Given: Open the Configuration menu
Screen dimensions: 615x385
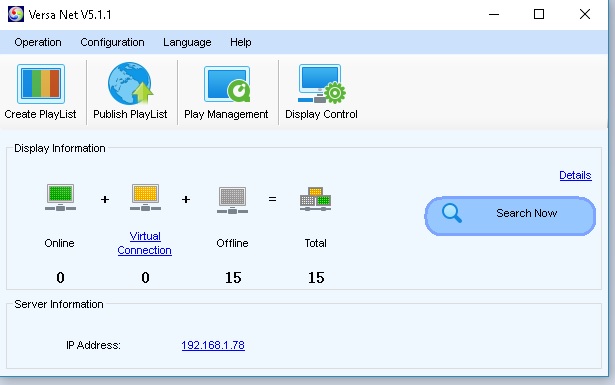Looking at the screenshot, I should click(x=112, y=42).
